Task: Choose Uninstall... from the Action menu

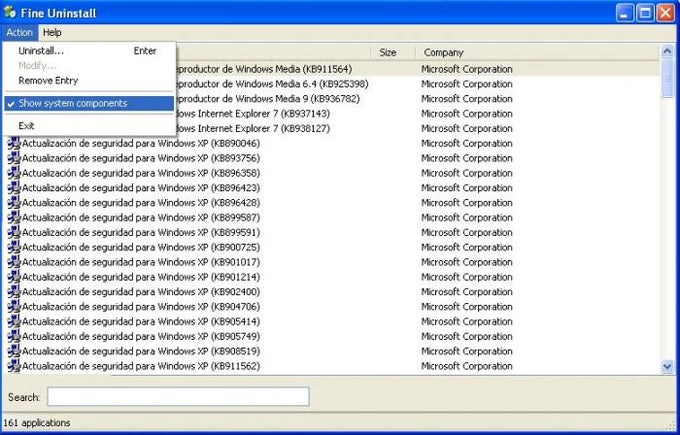Action: point(89,51)
